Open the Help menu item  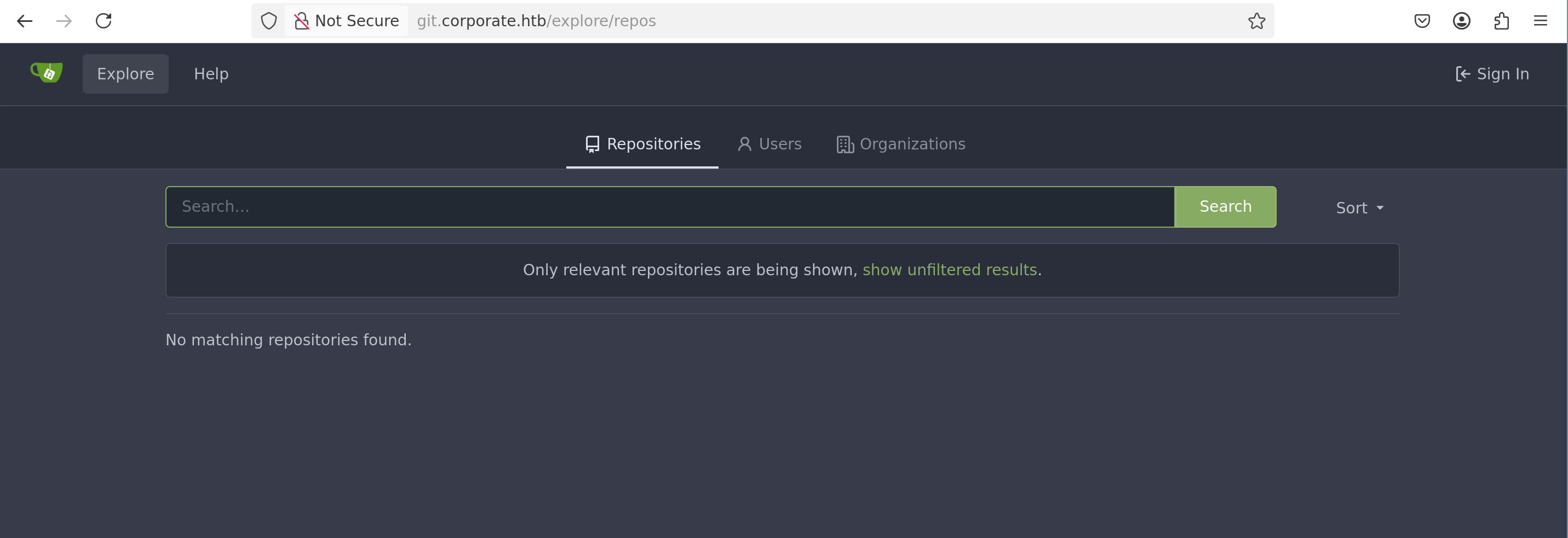click(x=211, y=74)
